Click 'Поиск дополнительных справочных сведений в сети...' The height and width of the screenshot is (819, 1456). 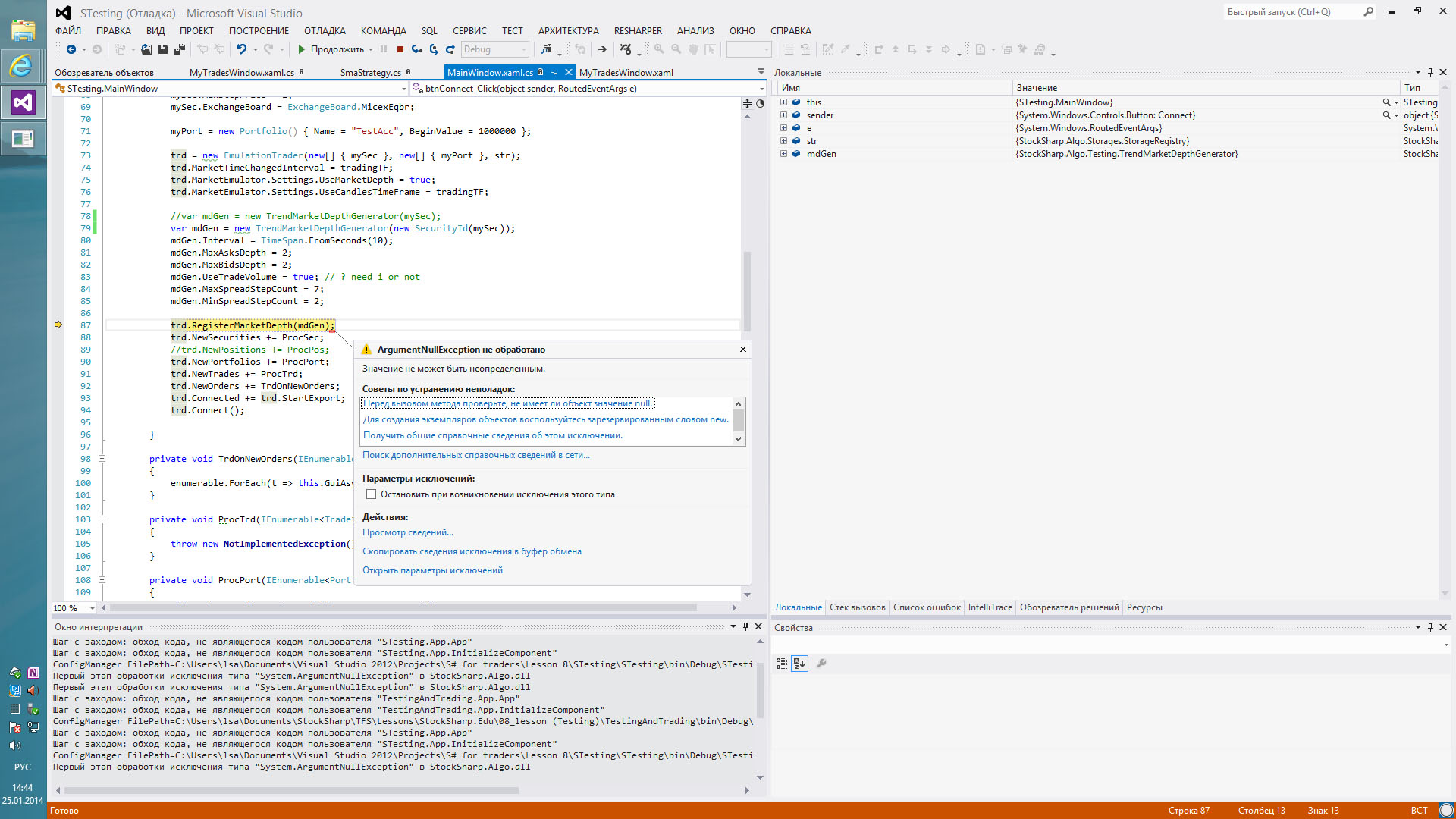tap(476, 455)
